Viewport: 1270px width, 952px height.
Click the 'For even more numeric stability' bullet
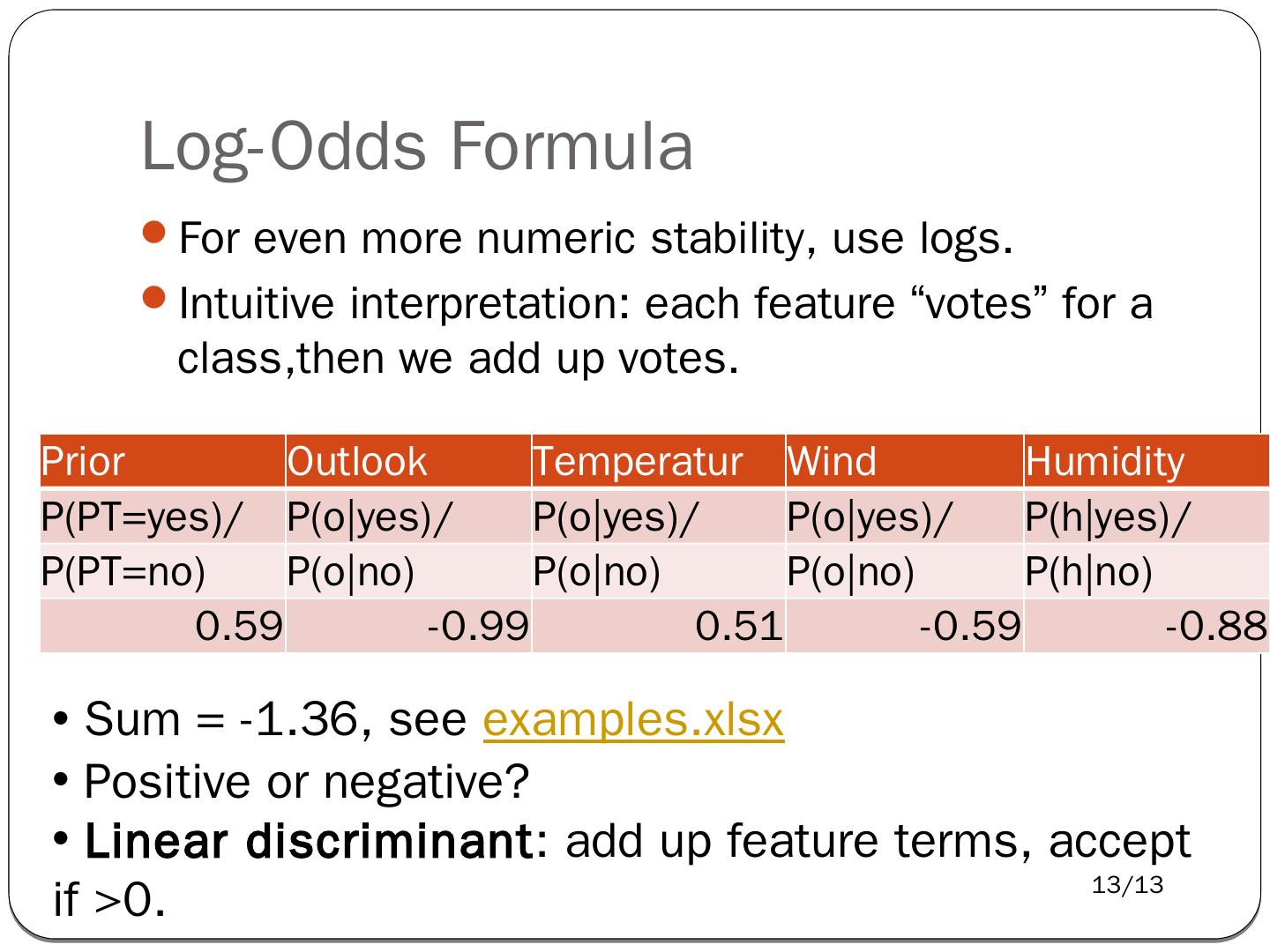click(594, 238)
